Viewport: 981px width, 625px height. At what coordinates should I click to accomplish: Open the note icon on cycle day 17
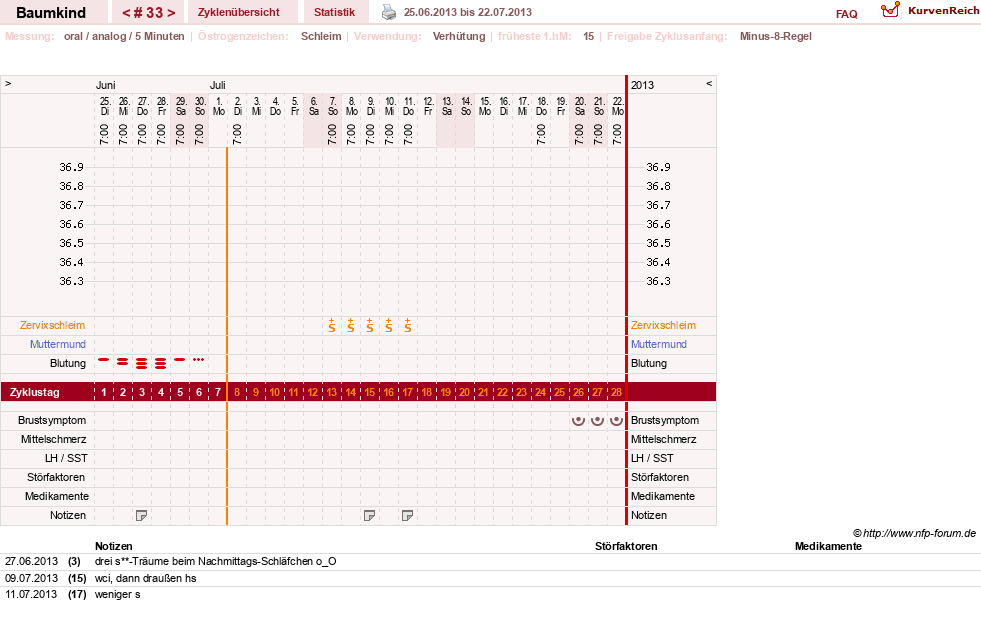(407, 516)
